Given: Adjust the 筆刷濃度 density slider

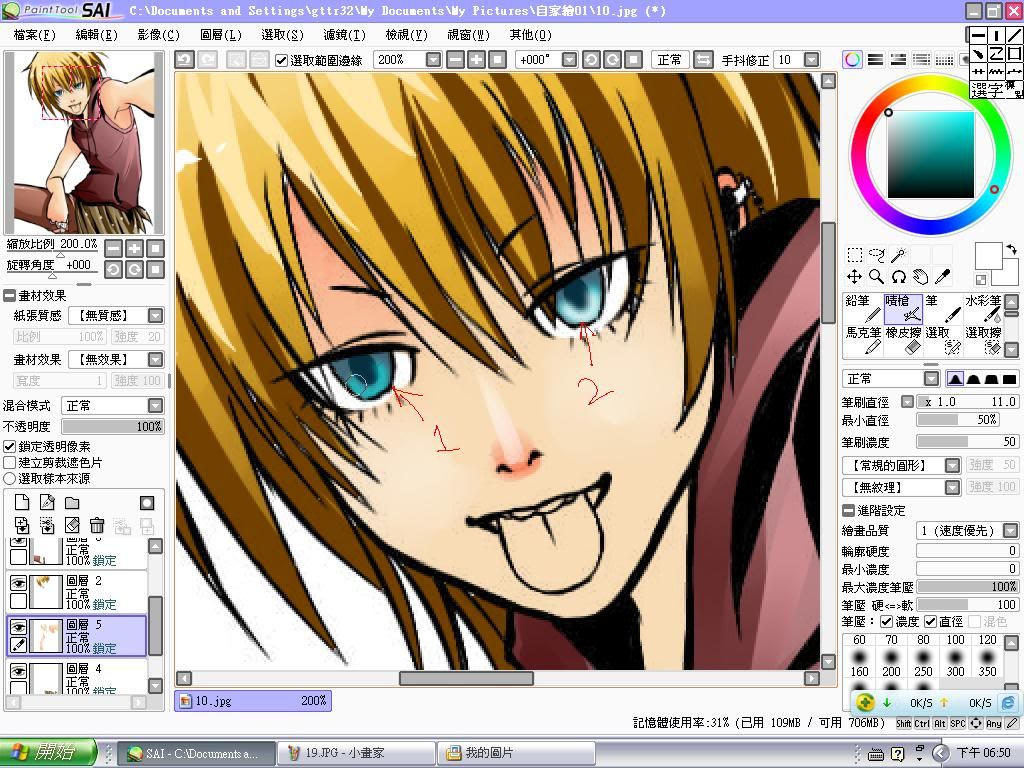Looking at the screenshot, I should (x=967, y=442).
